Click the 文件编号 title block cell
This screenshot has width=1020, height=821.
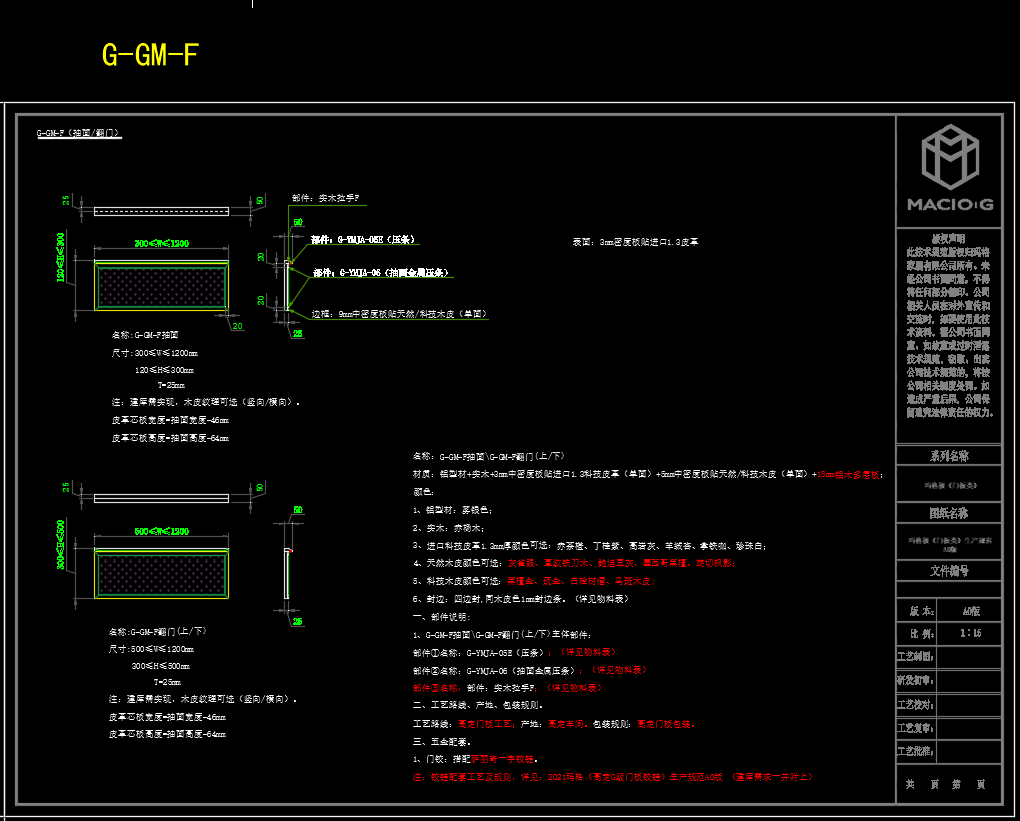point(948,571)
